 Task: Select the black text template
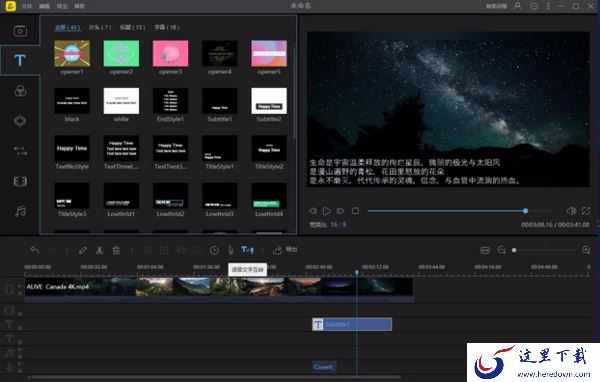coord(72,101)
